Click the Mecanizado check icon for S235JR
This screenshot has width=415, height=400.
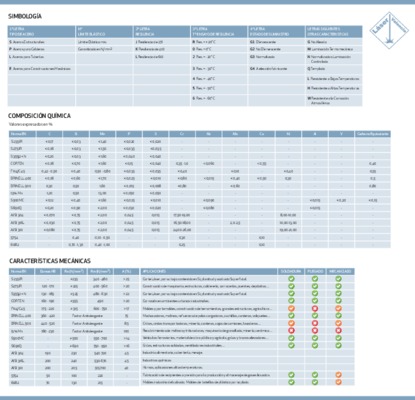point(338,279)
